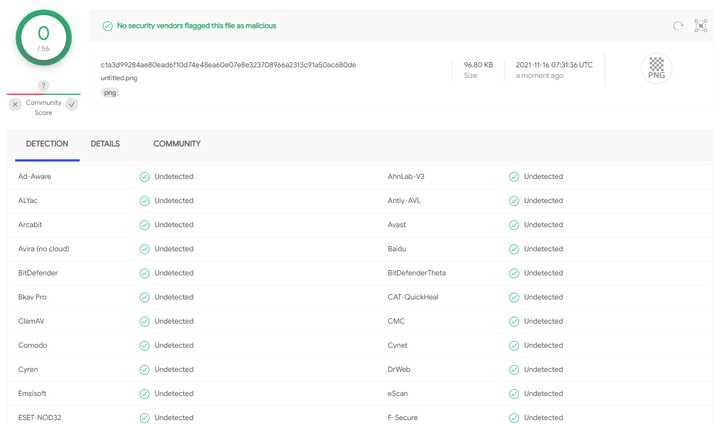
Task: Select the DETECTION tab
Action: pyautogui.click(x=47, y=144)
